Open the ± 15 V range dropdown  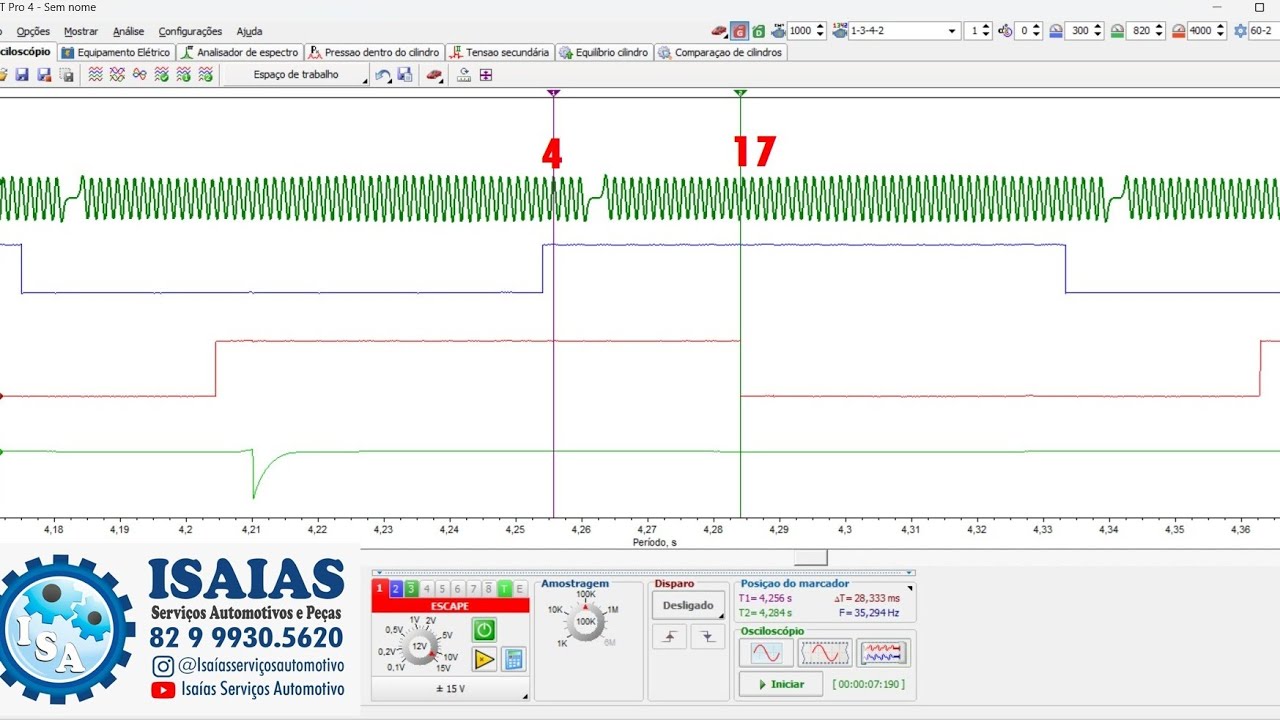[x=450, y=689]
